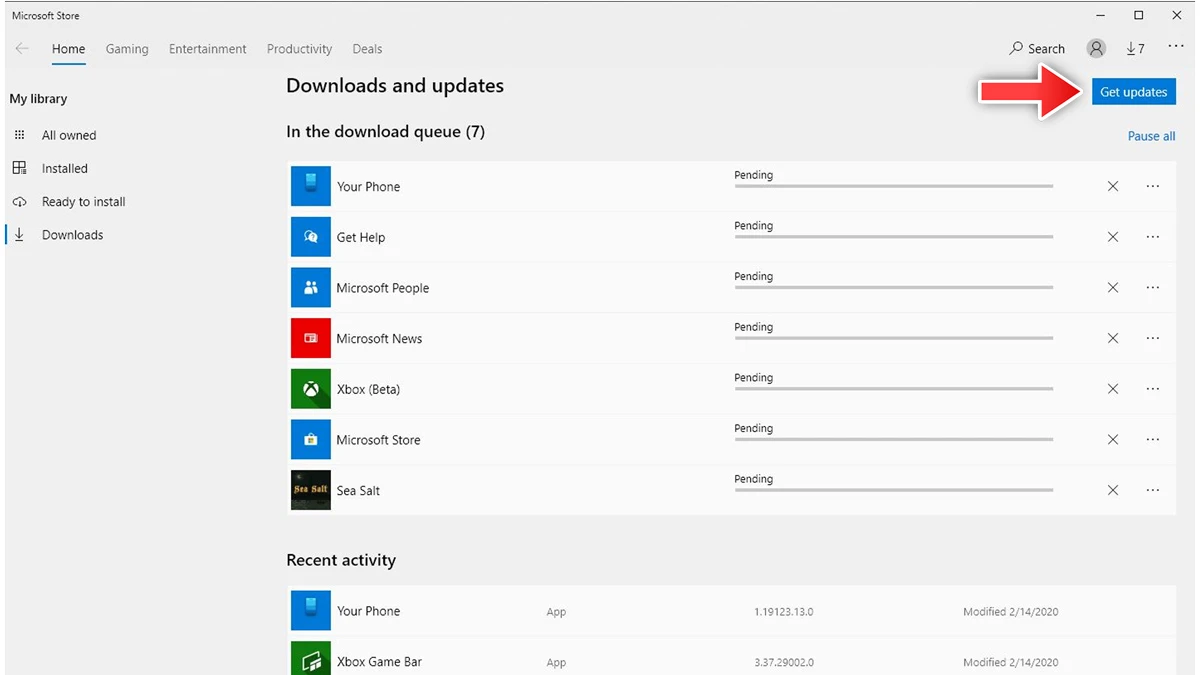Open more options for Microsoft News download

click(x=1153, y=339)
